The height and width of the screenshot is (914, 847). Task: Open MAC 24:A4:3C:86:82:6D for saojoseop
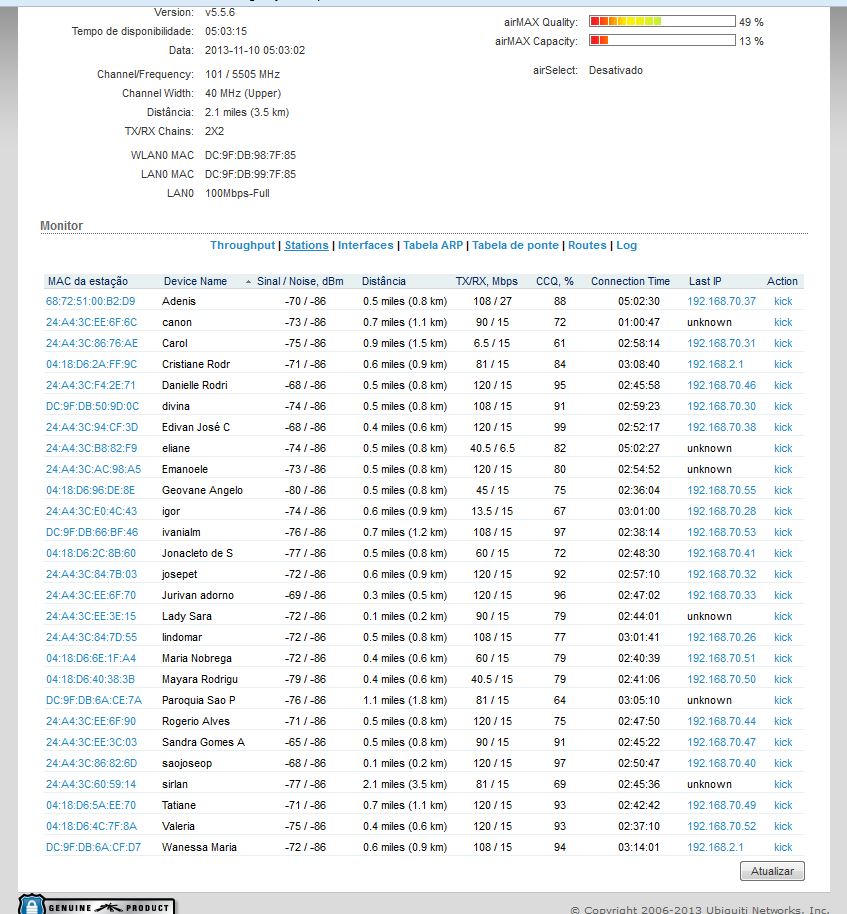tap(92, 763)
